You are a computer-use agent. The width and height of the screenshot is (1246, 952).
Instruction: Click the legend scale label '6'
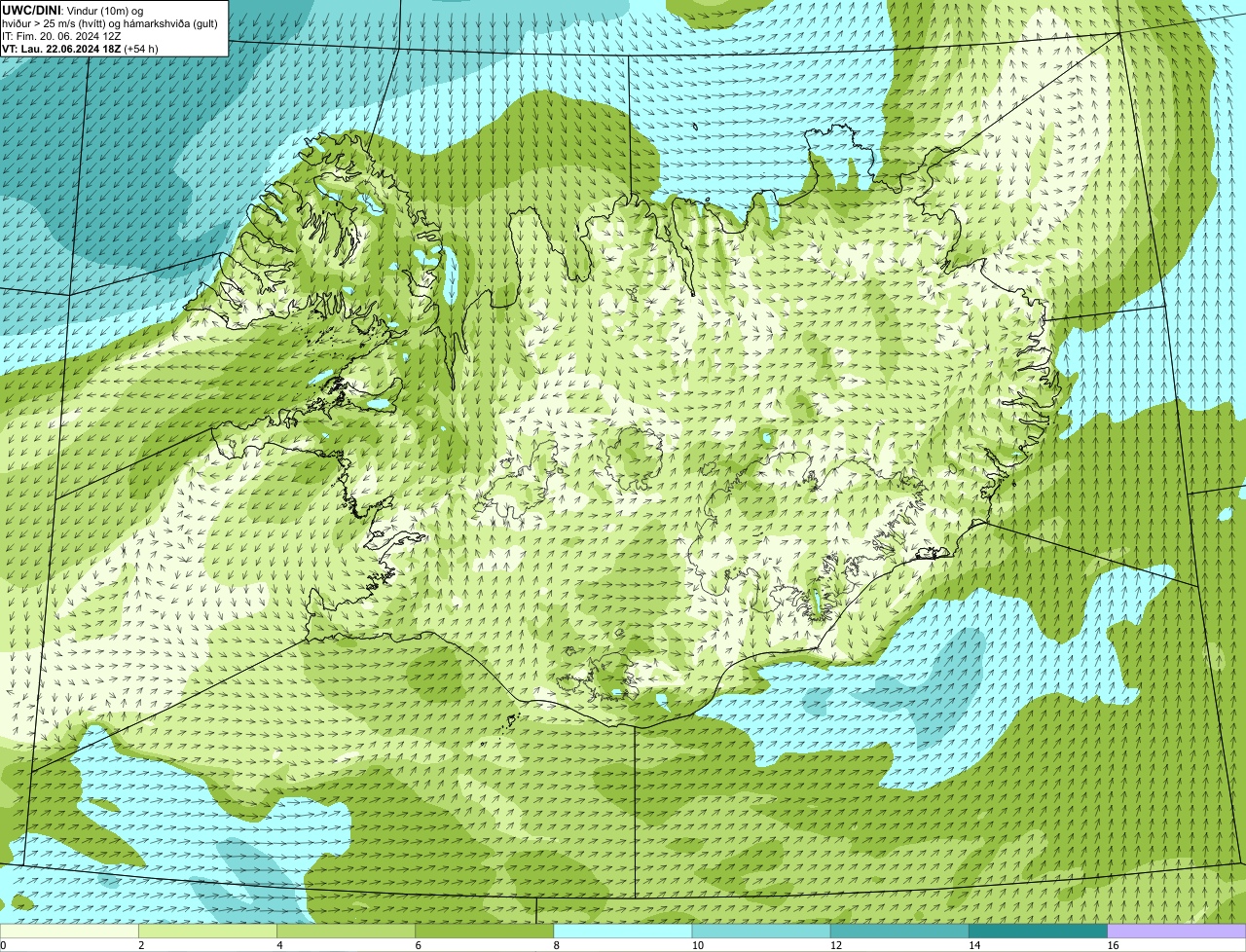(419, 945)
